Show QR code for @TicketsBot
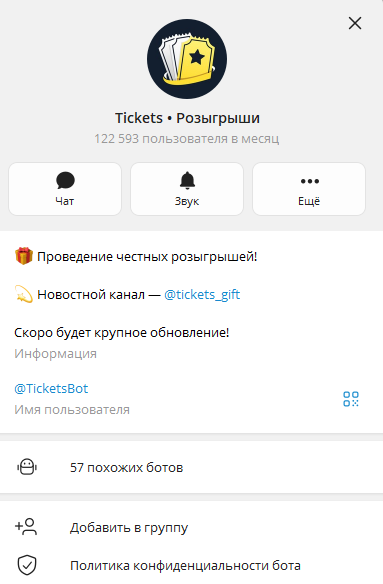 [x=351, y=399]
